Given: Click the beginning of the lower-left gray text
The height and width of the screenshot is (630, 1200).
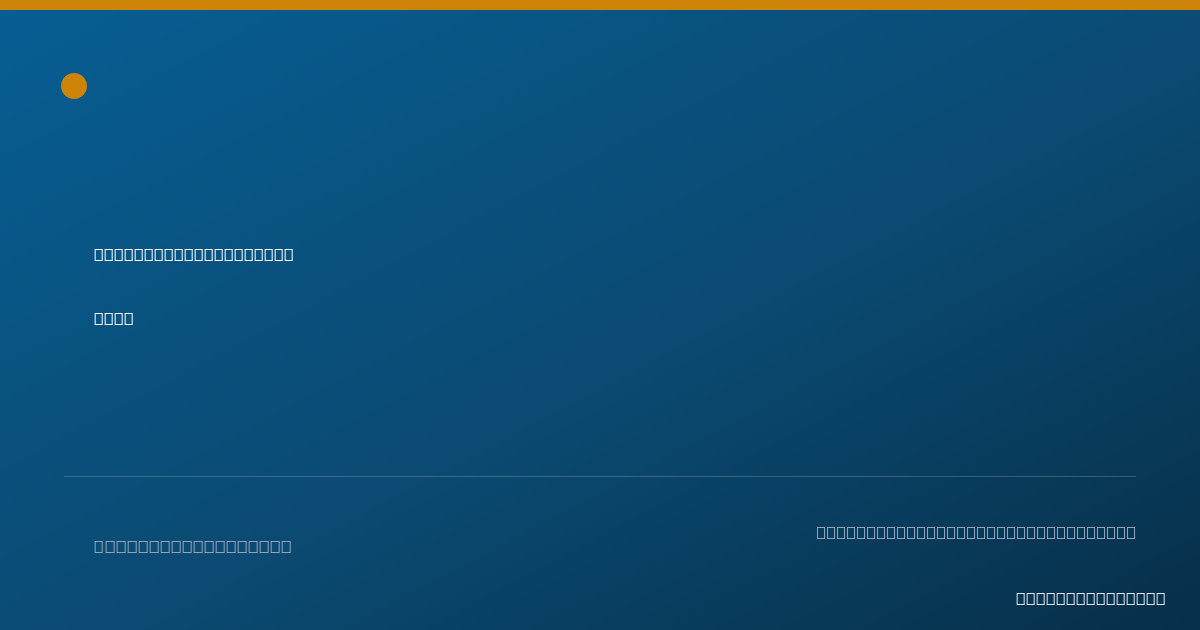Looking at the screenshot, I should [101, 546].
